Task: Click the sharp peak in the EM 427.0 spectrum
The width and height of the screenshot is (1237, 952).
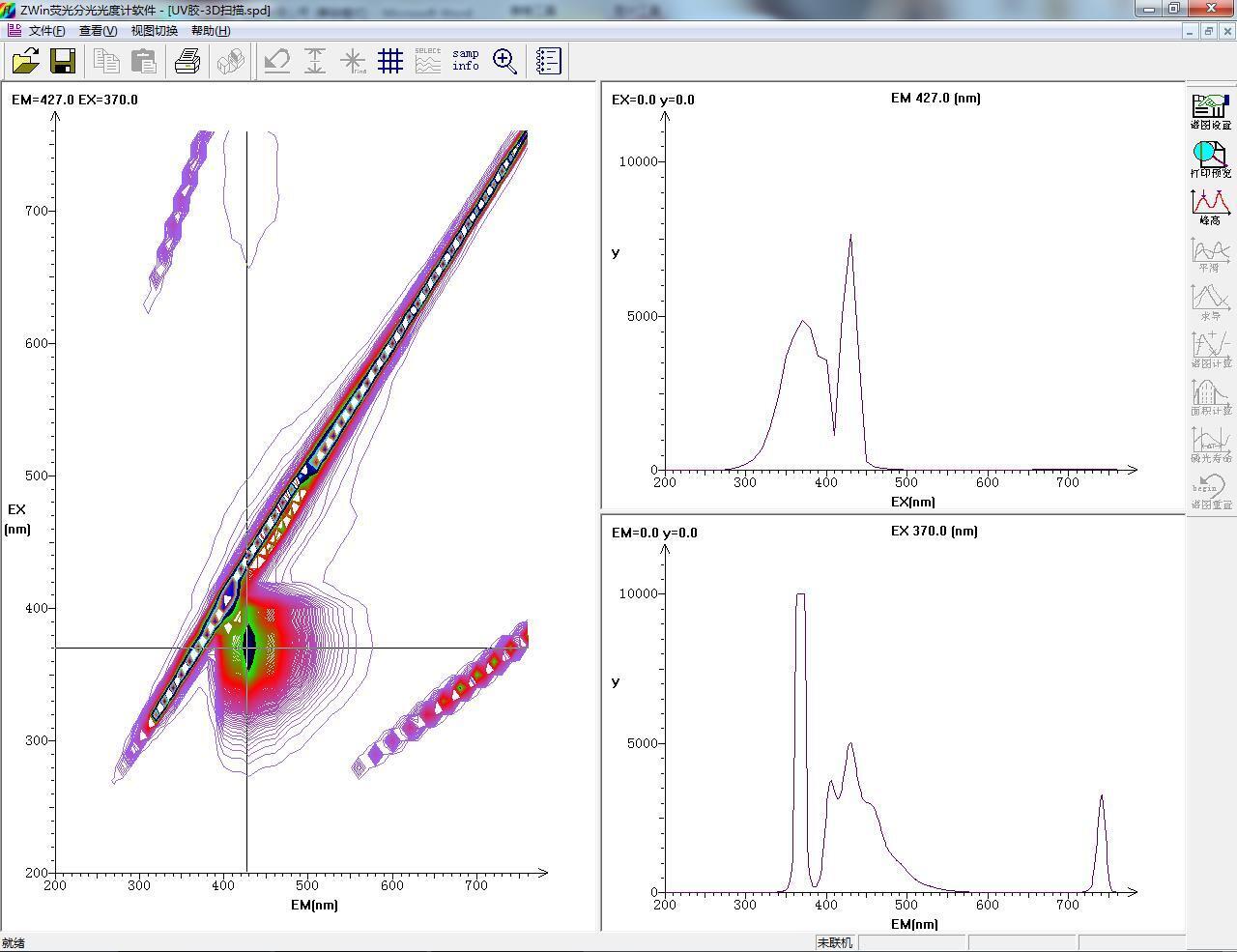Action: click(x=850, y=236)
